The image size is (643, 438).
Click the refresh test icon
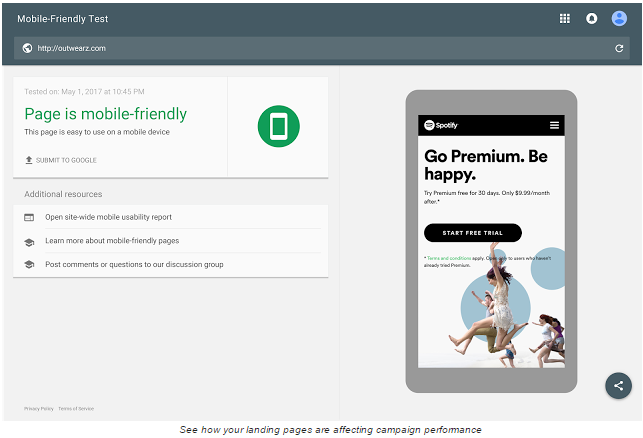point(619,48)
